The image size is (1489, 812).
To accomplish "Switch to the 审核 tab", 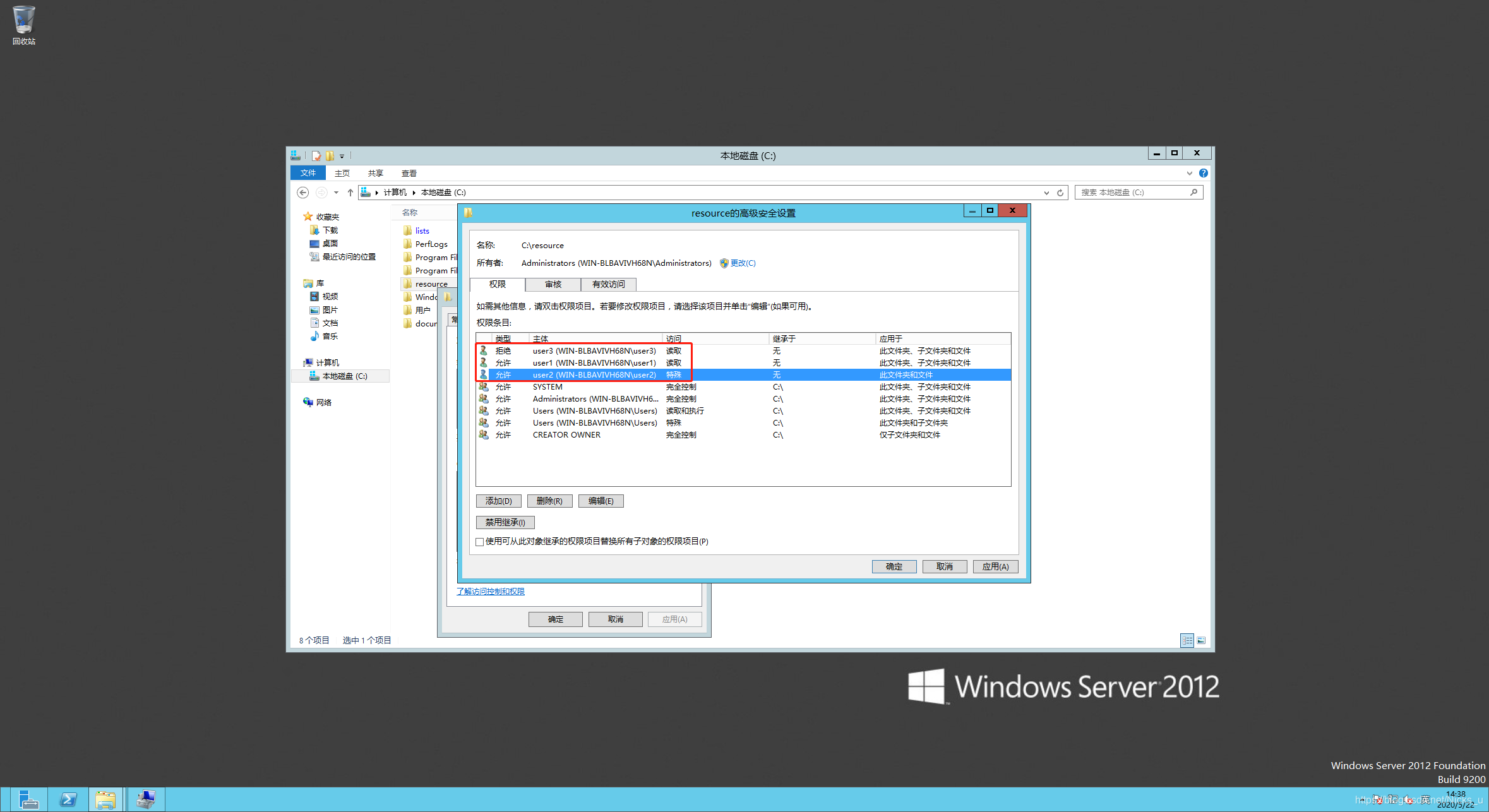I will point(553,285).
